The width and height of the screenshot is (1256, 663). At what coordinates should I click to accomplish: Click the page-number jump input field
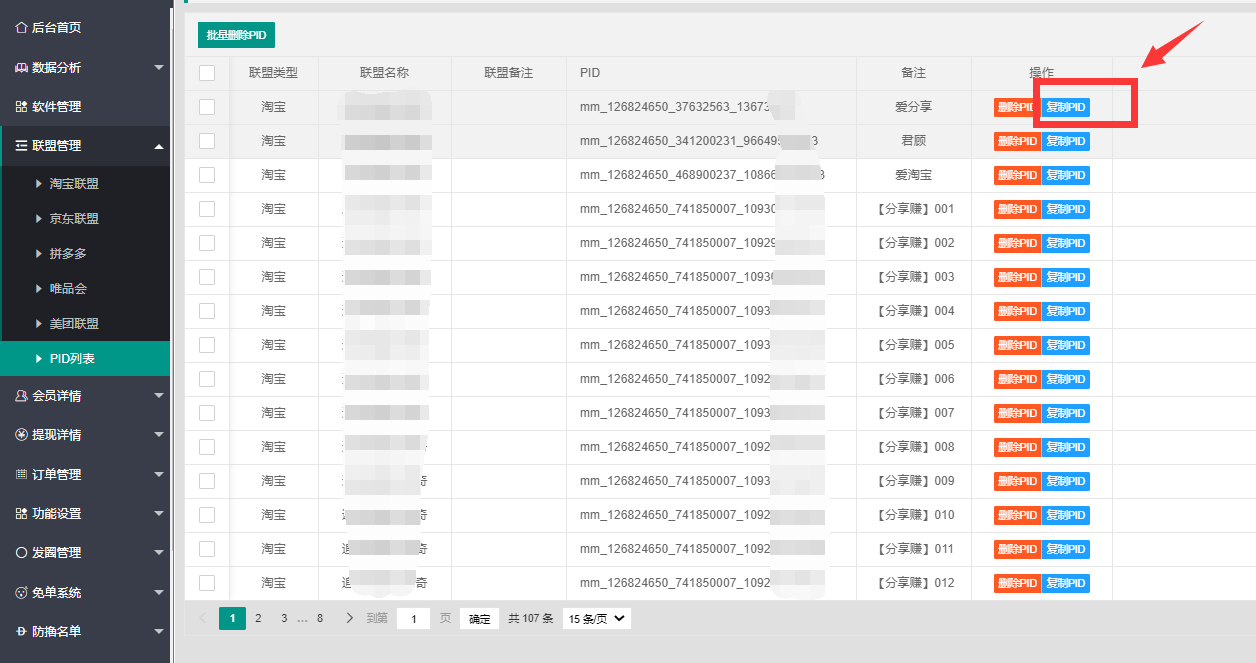point(413,619)
